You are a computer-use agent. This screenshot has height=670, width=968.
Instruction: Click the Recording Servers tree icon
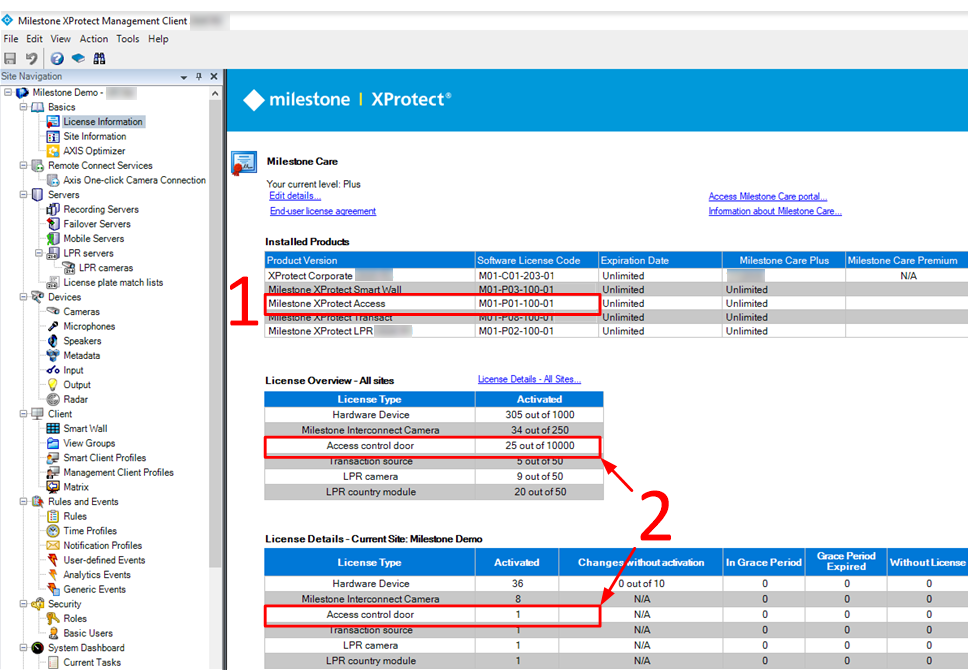pyautogui.click(x=53, y=209)
